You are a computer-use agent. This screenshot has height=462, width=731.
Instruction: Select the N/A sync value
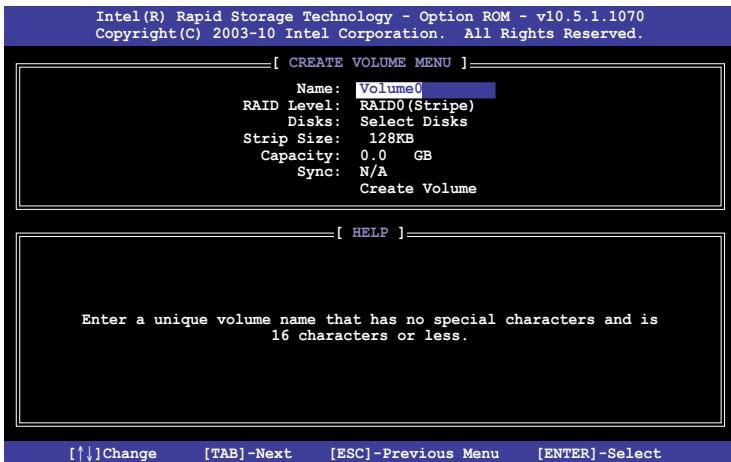[x=373, y=172]
